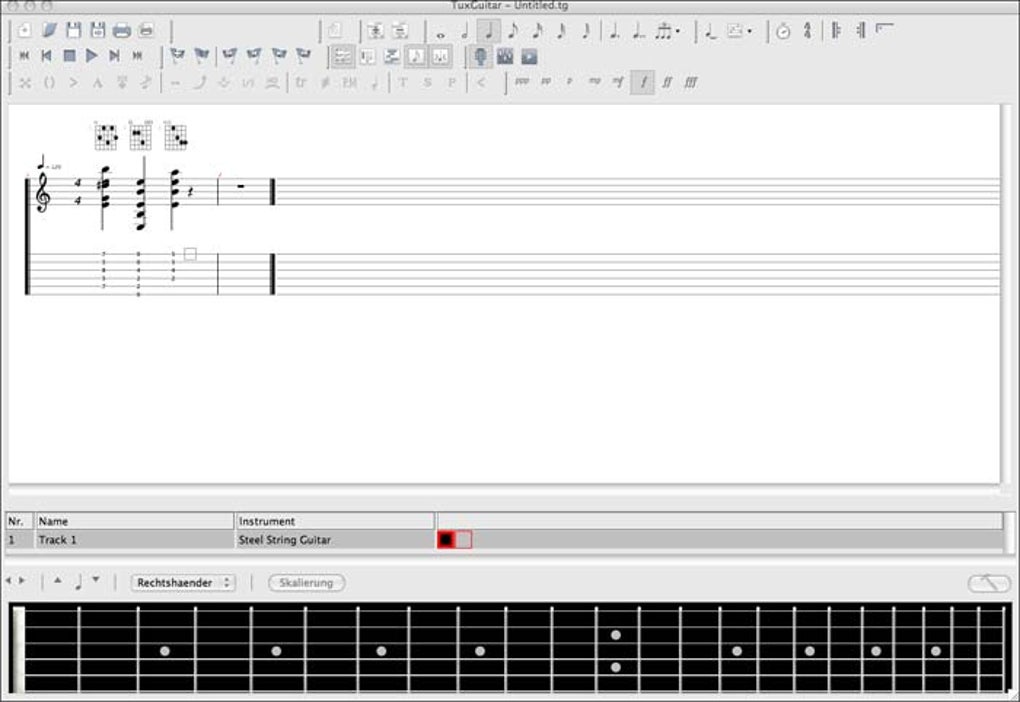Viewport: 1020px width, 702px height.
Task: Toggle the forte dynamic button
Action: [643, 82]
